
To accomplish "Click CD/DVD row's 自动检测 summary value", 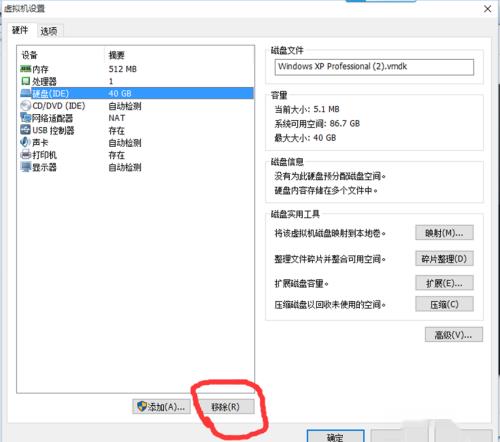I will pos(125,106).
